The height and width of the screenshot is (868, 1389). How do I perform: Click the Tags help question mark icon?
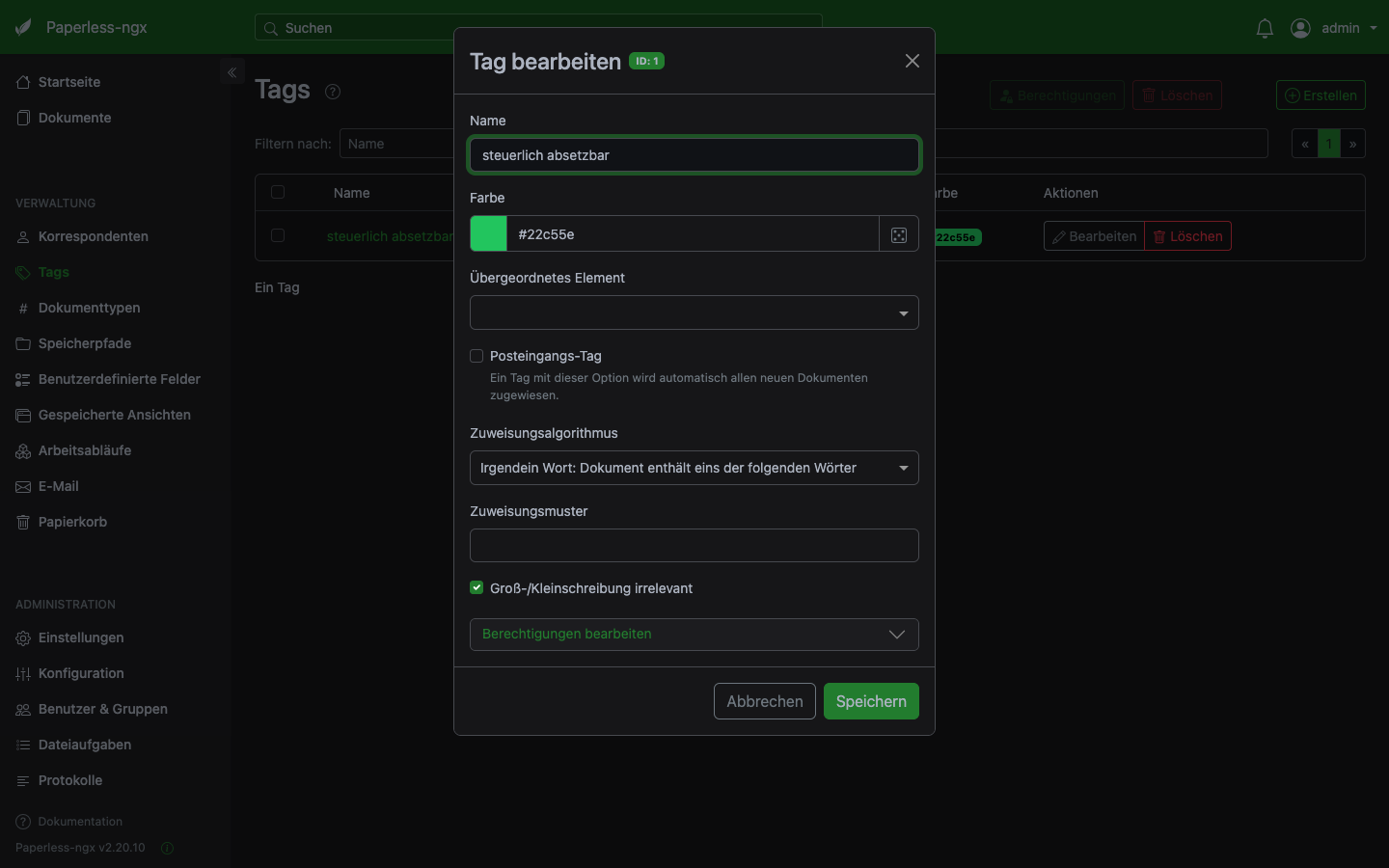pos(333,91)
